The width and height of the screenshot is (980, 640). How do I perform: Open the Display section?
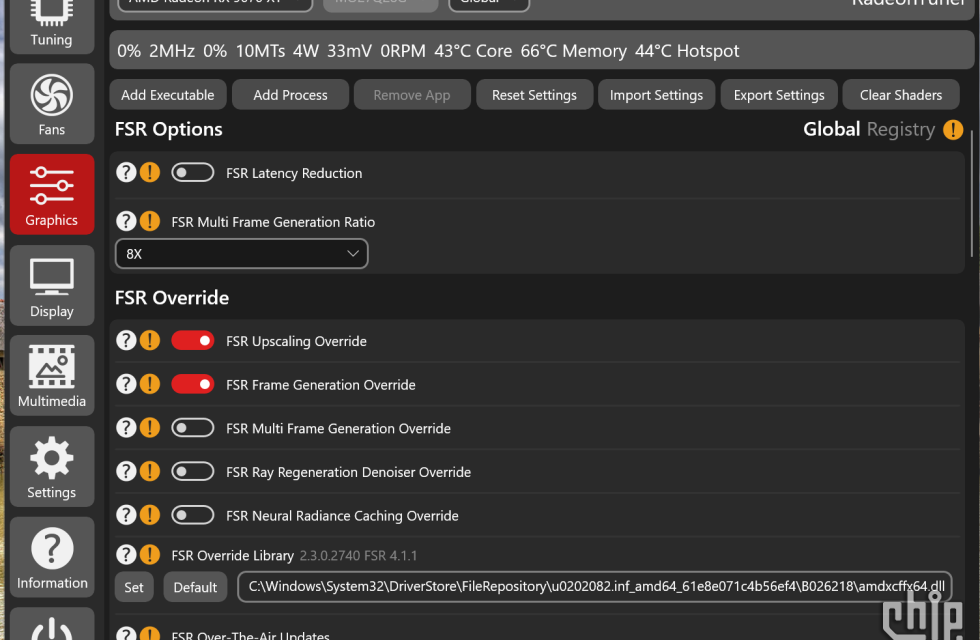[x=52, y=285]
